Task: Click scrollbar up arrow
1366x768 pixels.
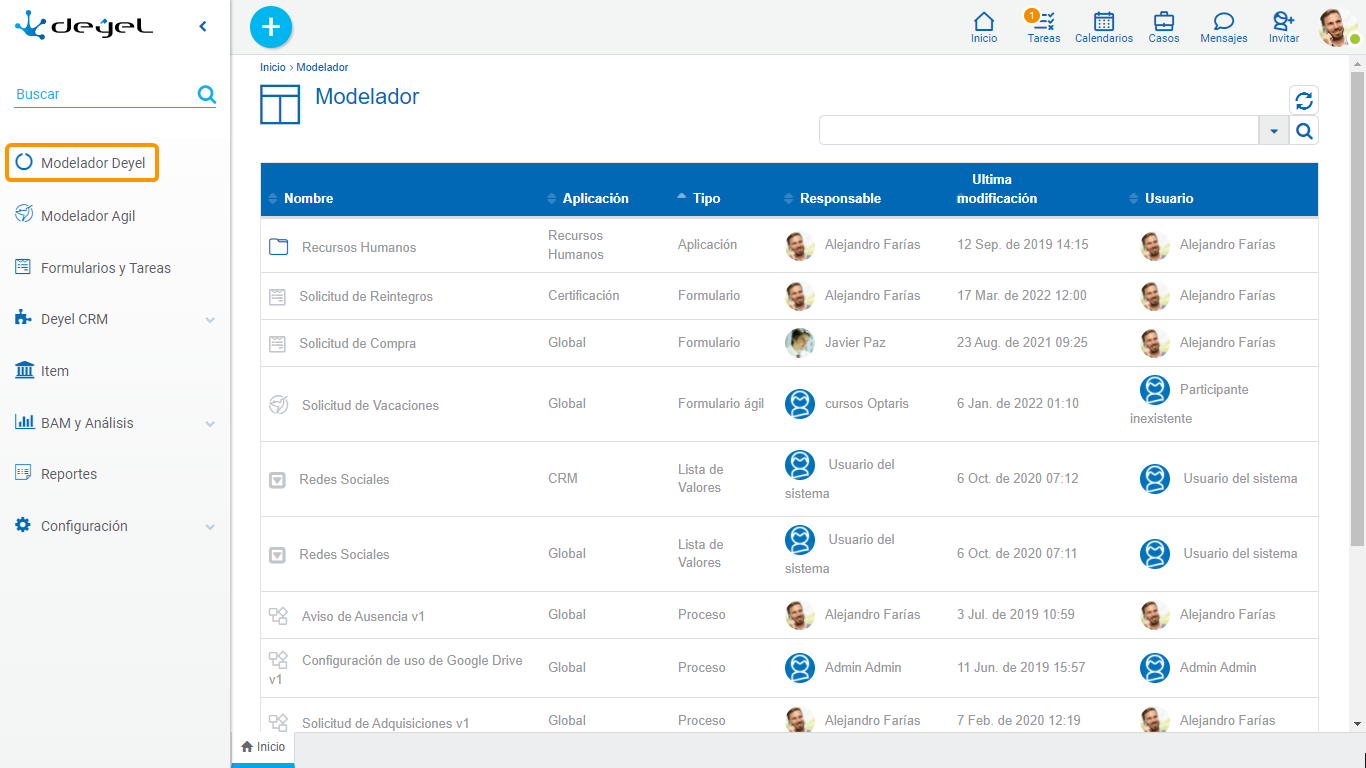Action: coord(1357,63)
